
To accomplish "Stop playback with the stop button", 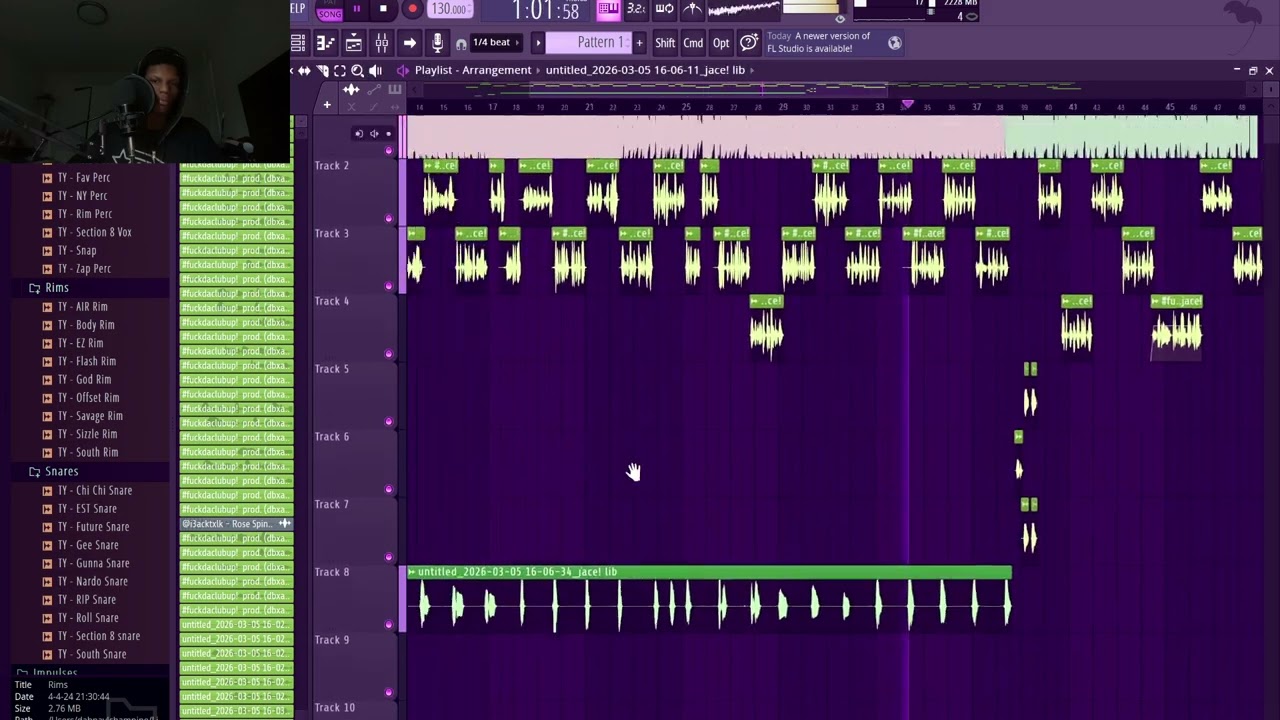I will [383, 9].
